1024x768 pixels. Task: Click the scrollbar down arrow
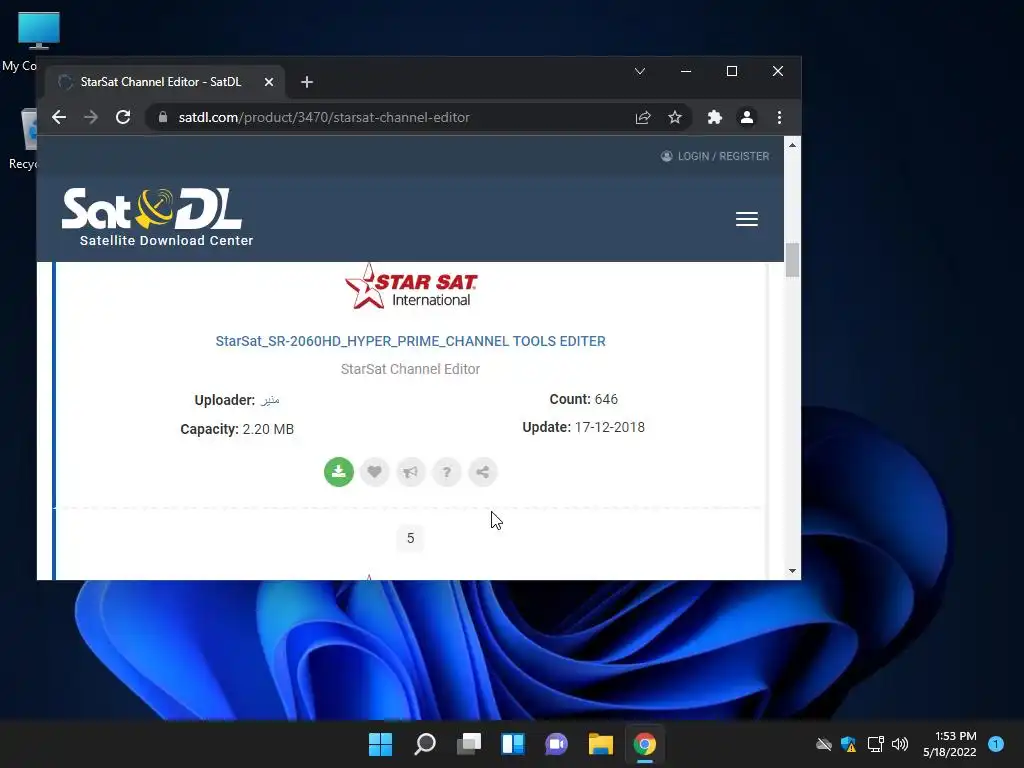pyautogui.click(x=792, y=571)
